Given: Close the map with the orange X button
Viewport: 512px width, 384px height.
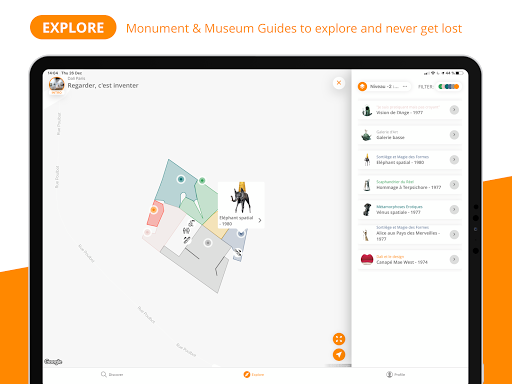Looking at the screenshot, I should 339,83.
